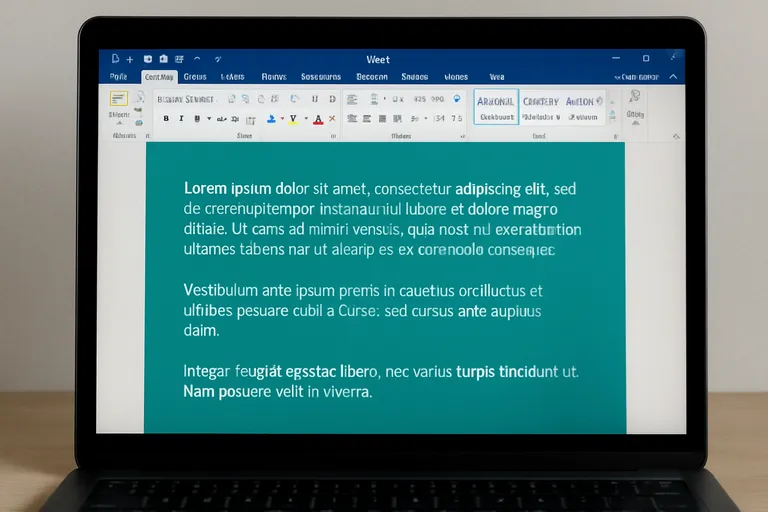Switch to the Roinws tab
The height and width of the screenshot is (512, 768).
tap(274, 77)
